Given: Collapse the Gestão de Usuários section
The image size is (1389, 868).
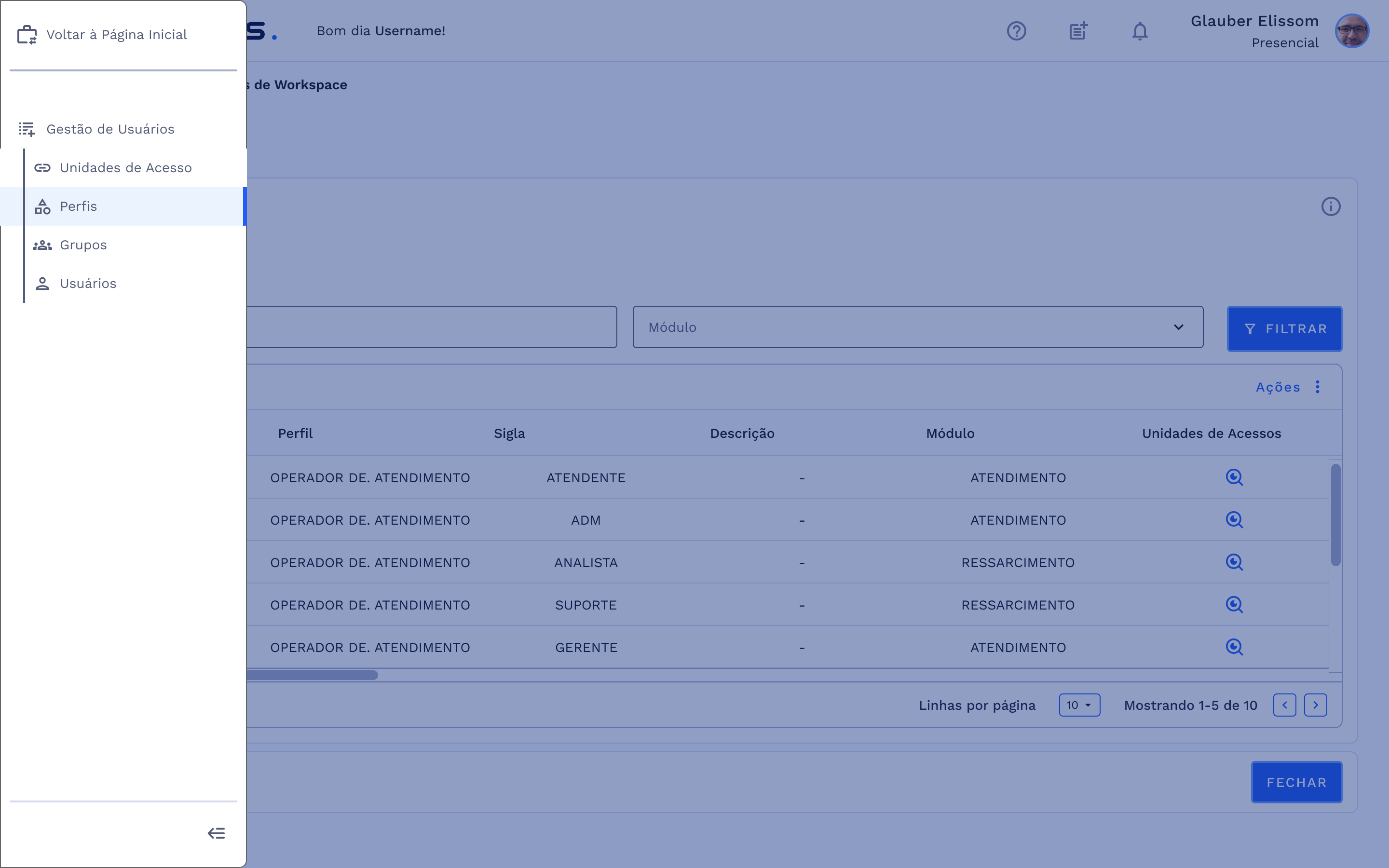Looking at the screenshot, I should [110, 129].
